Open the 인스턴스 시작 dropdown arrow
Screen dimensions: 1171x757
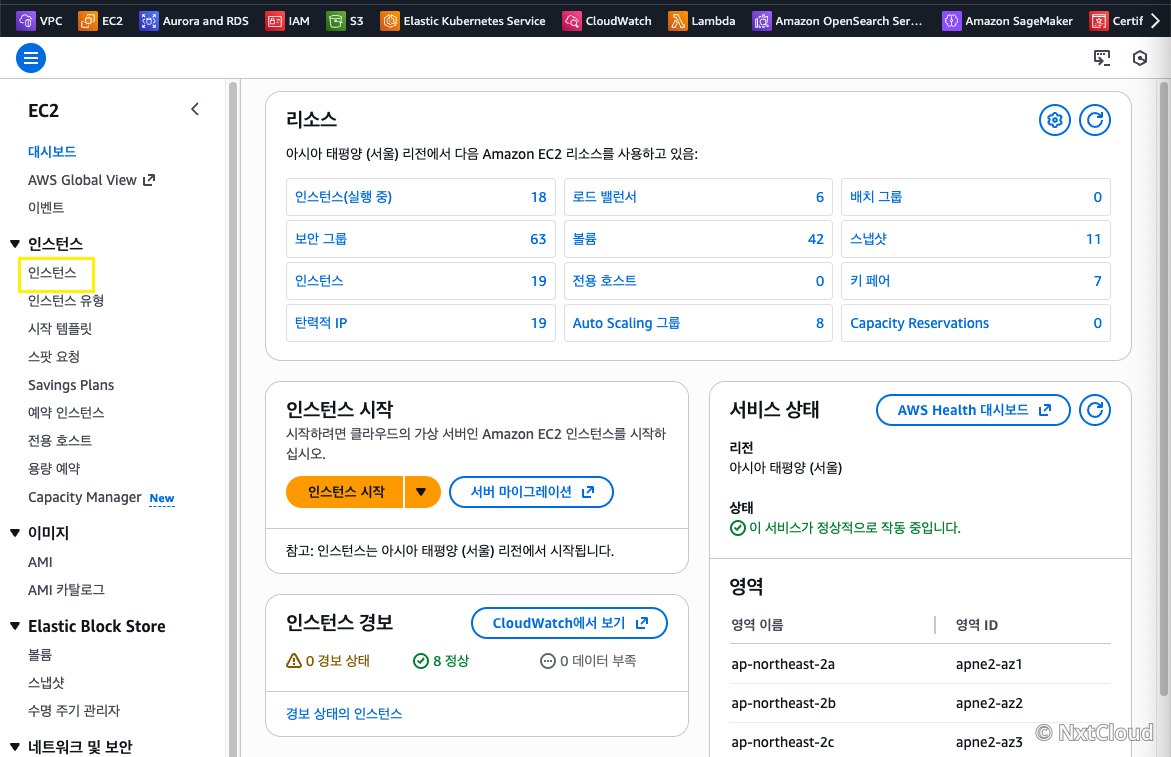[x=422, y=492]
